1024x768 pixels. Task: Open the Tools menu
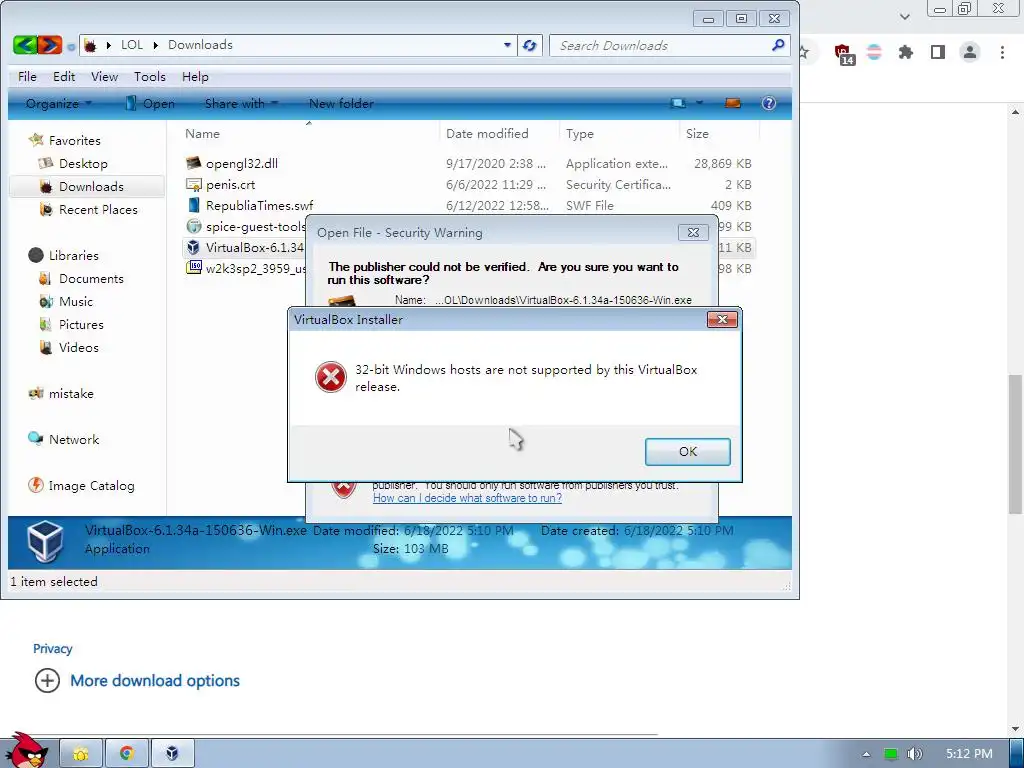tap(150, 76)
